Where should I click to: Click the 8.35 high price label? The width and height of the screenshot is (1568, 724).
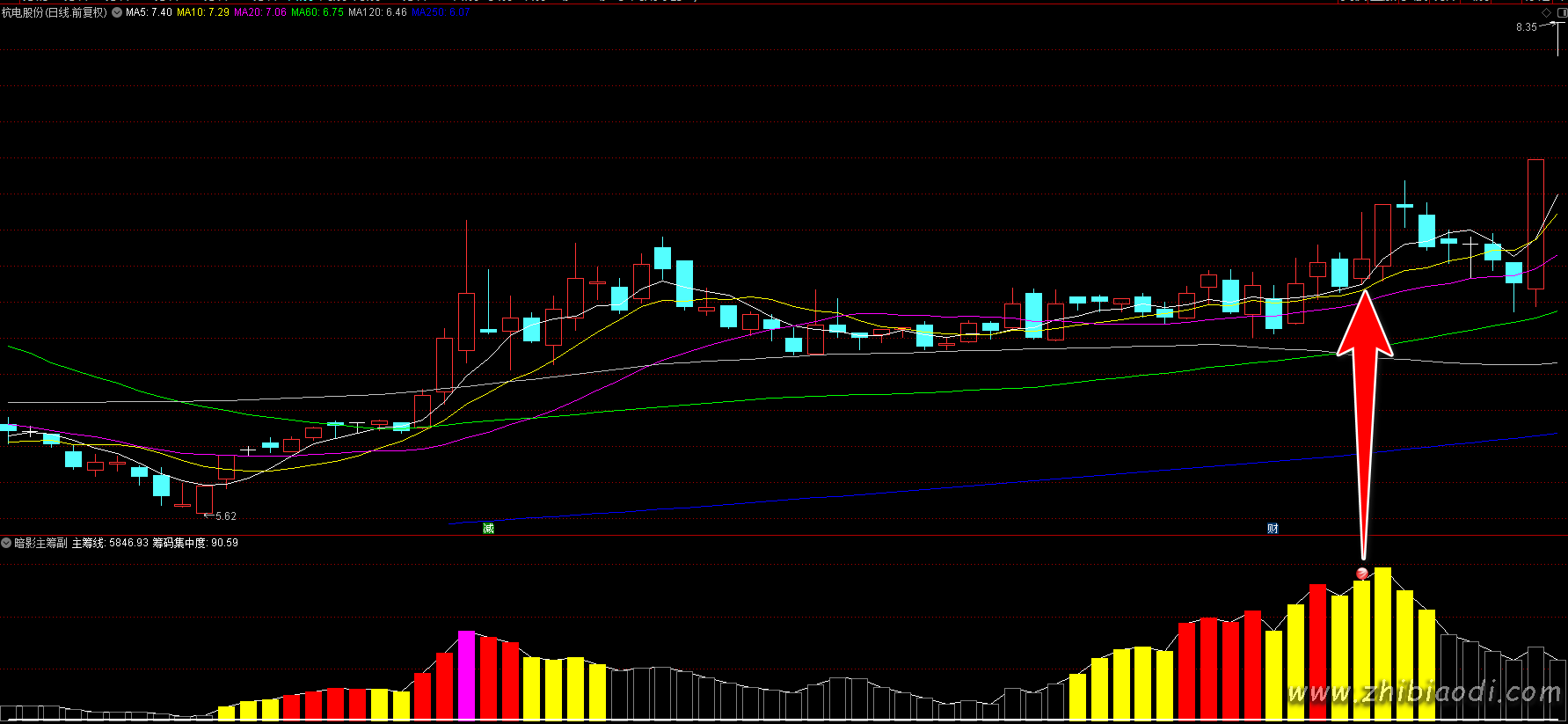[1526, 27]
